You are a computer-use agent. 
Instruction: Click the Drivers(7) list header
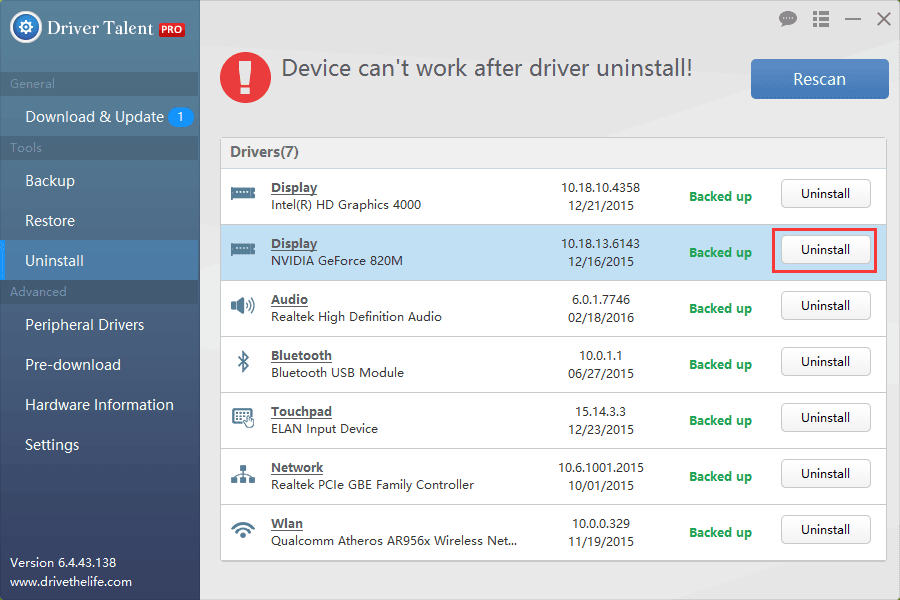553,152
